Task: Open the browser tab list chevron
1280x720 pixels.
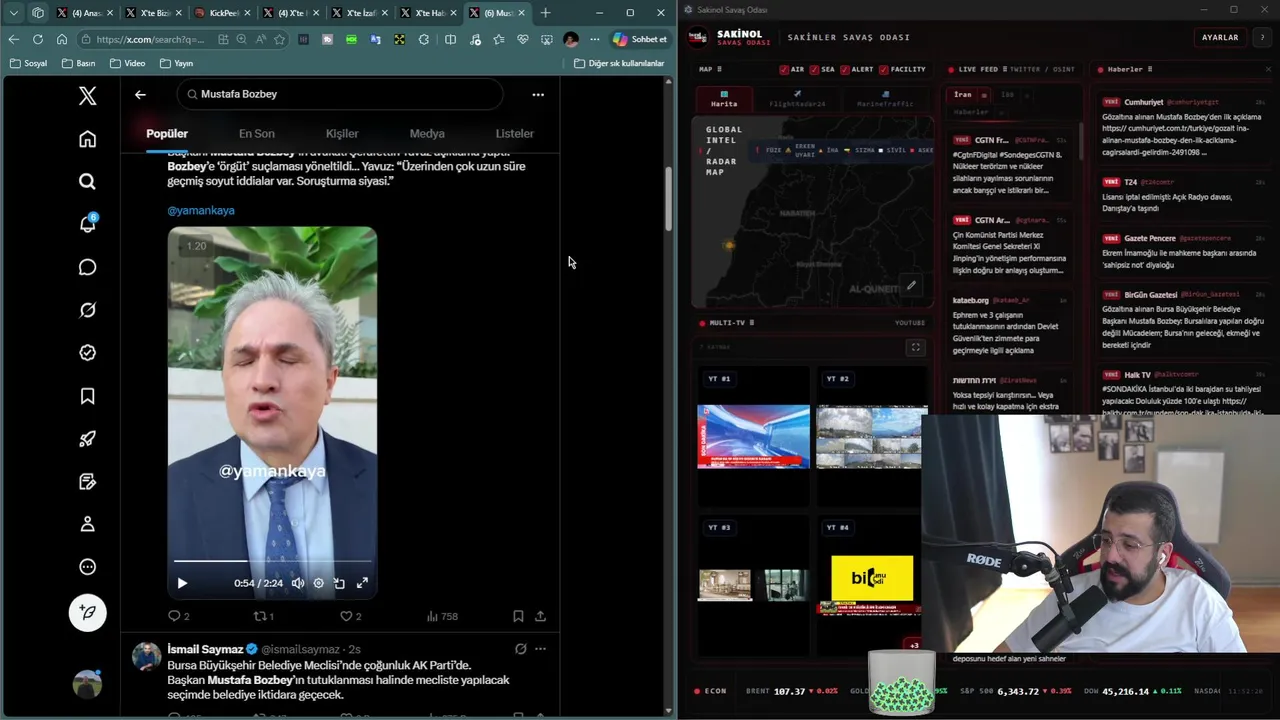Action: coord(14,13)
